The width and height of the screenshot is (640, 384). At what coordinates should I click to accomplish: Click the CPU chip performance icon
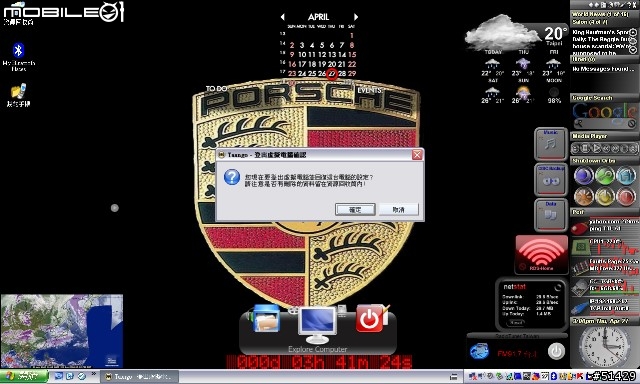point(580,247)
